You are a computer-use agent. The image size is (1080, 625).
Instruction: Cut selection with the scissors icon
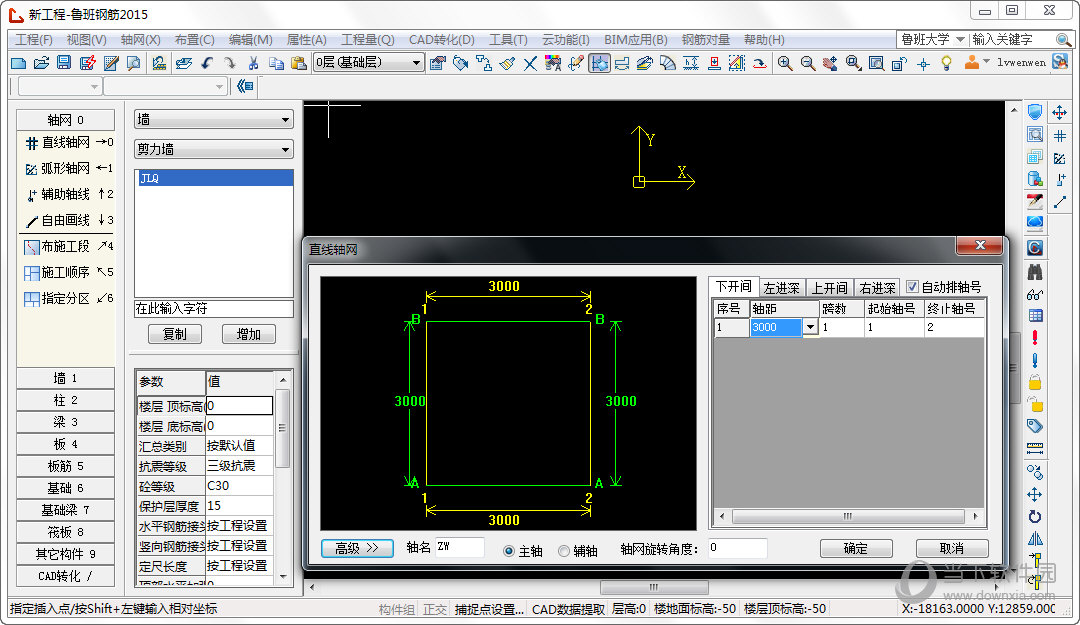(253, 63)
